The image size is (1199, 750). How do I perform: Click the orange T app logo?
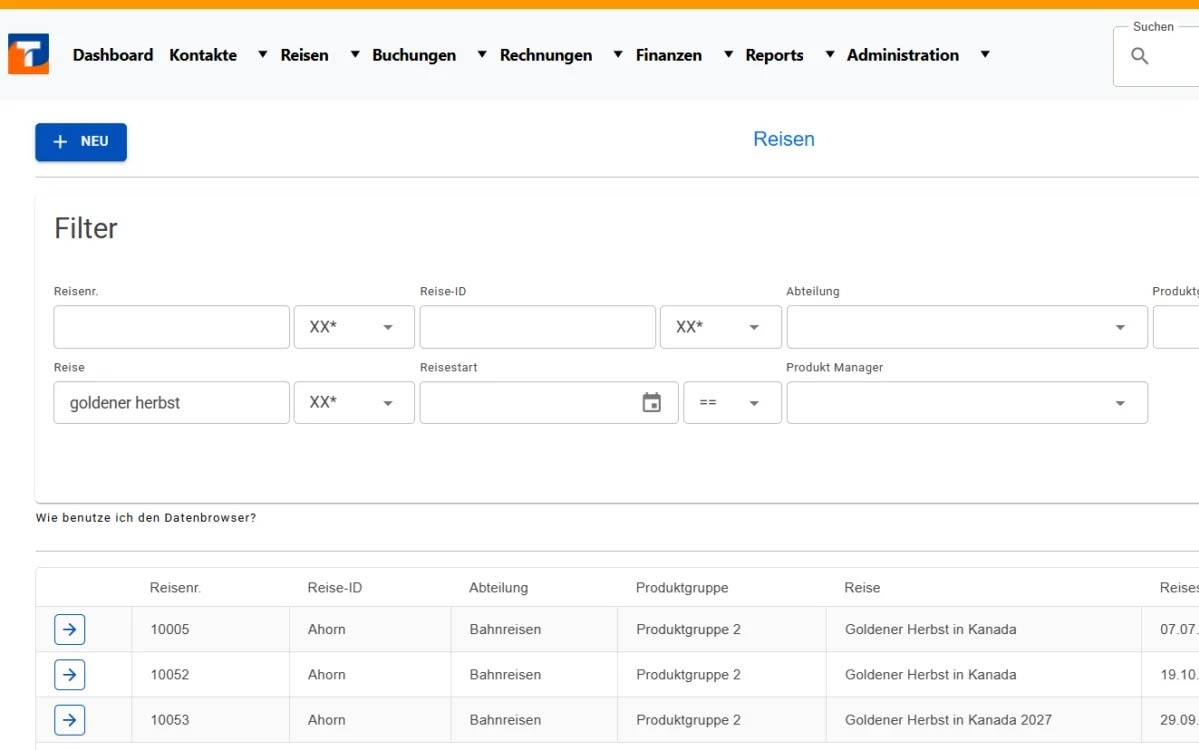[x=28, y=54]
